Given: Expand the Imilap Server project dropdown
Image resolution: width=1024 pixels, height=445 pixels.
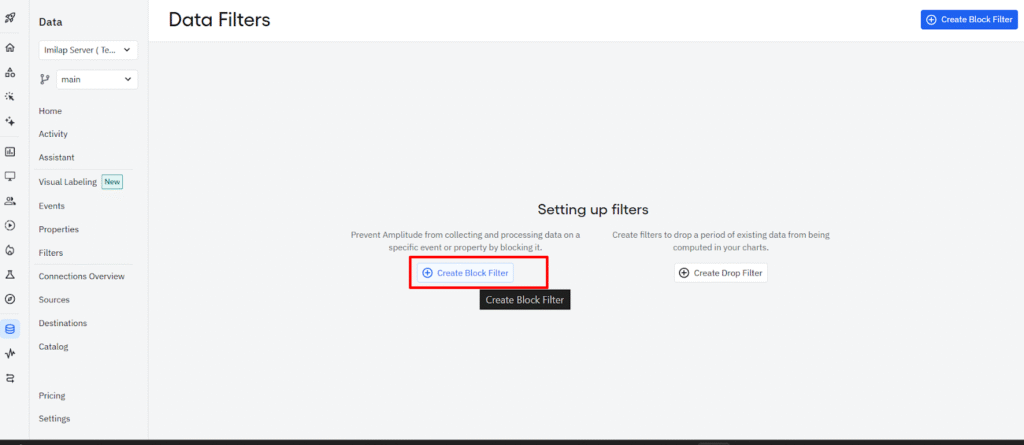Looking at the screenshot, I should point(88,50).
